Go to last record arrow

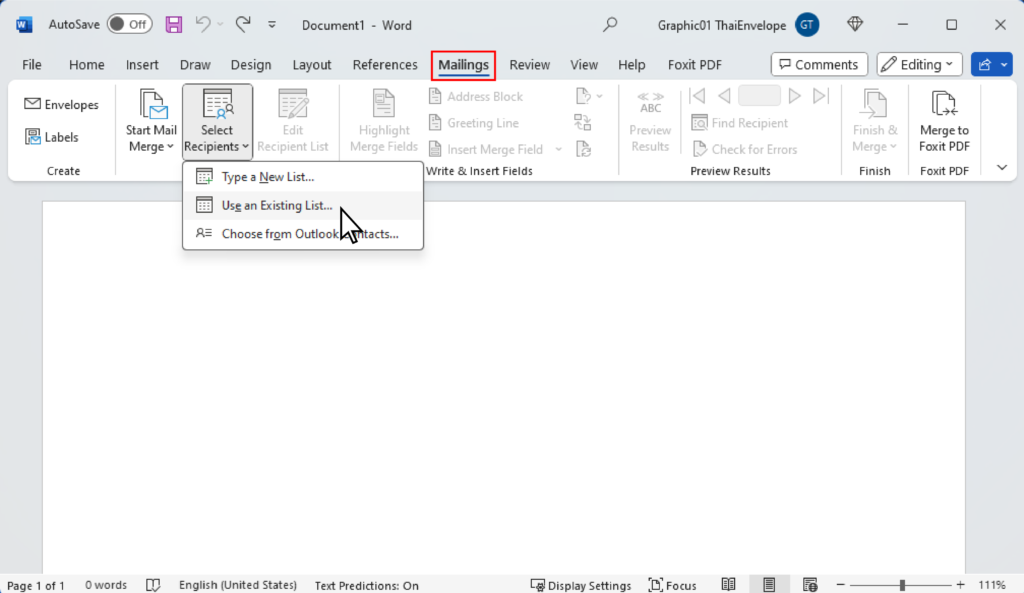click(x=821, y=96)
